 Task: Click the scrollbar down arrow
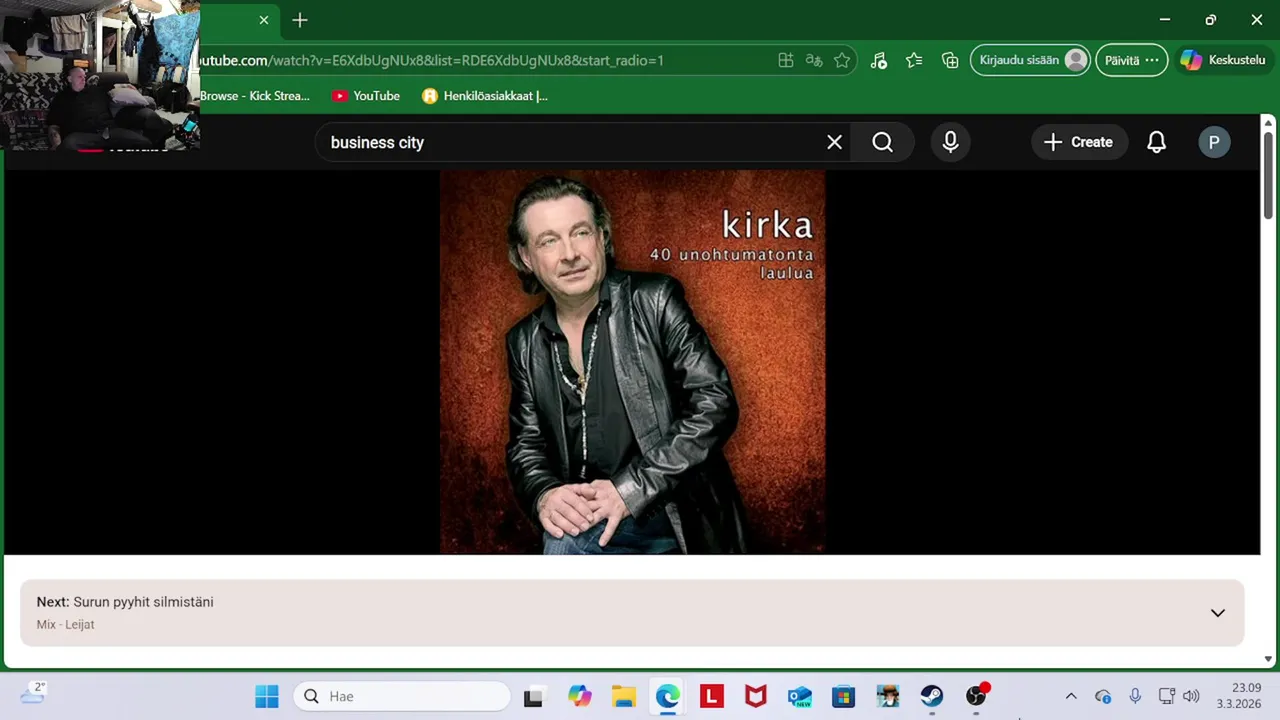pos(1268,658)
